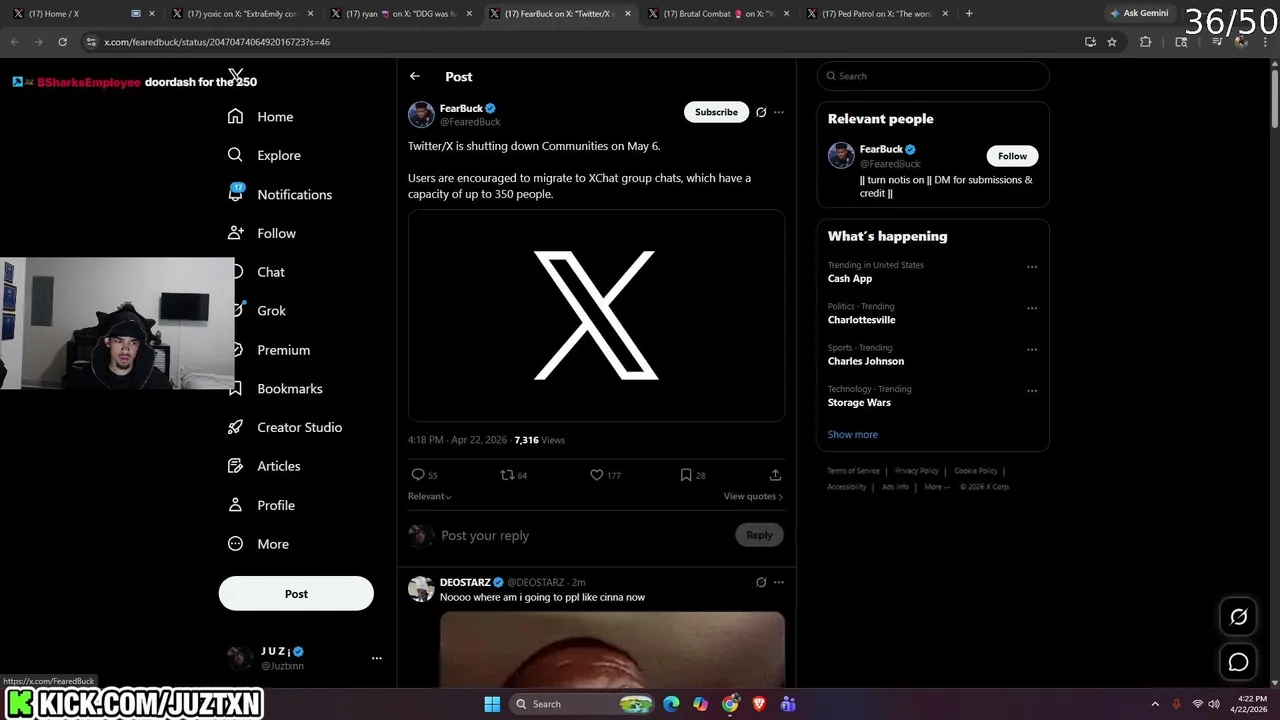Image resolution: width=1280 pixels, height=720 pixels.
Task: Open the Storage Wars trending topic
Action: pos(859,402)
